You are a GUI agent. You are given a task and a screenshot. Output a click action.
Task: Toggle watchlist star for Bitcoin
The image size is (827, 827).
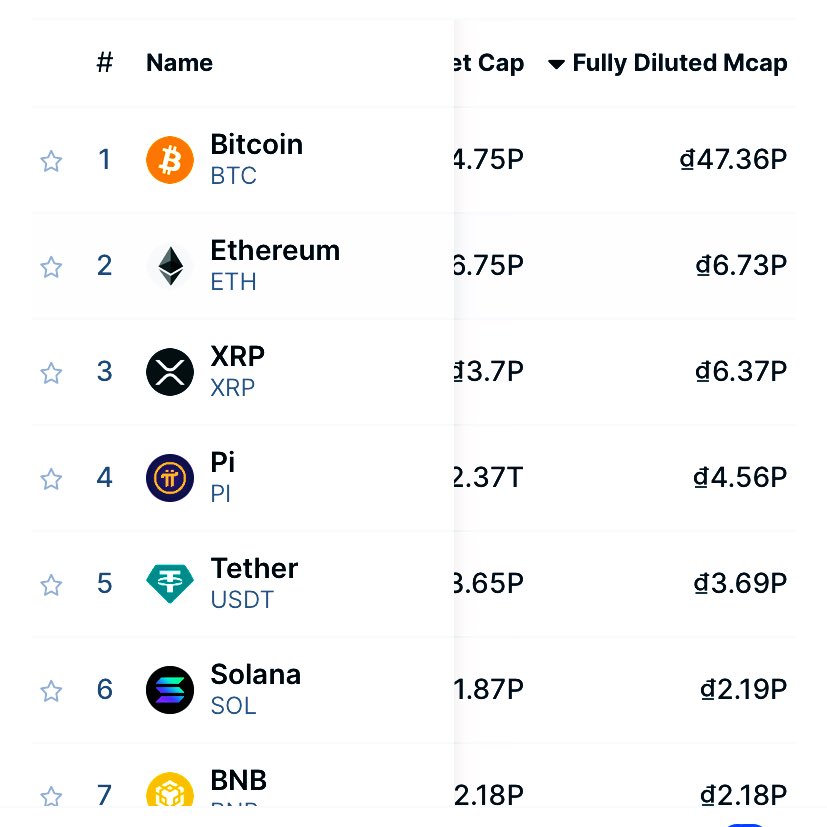51,161
